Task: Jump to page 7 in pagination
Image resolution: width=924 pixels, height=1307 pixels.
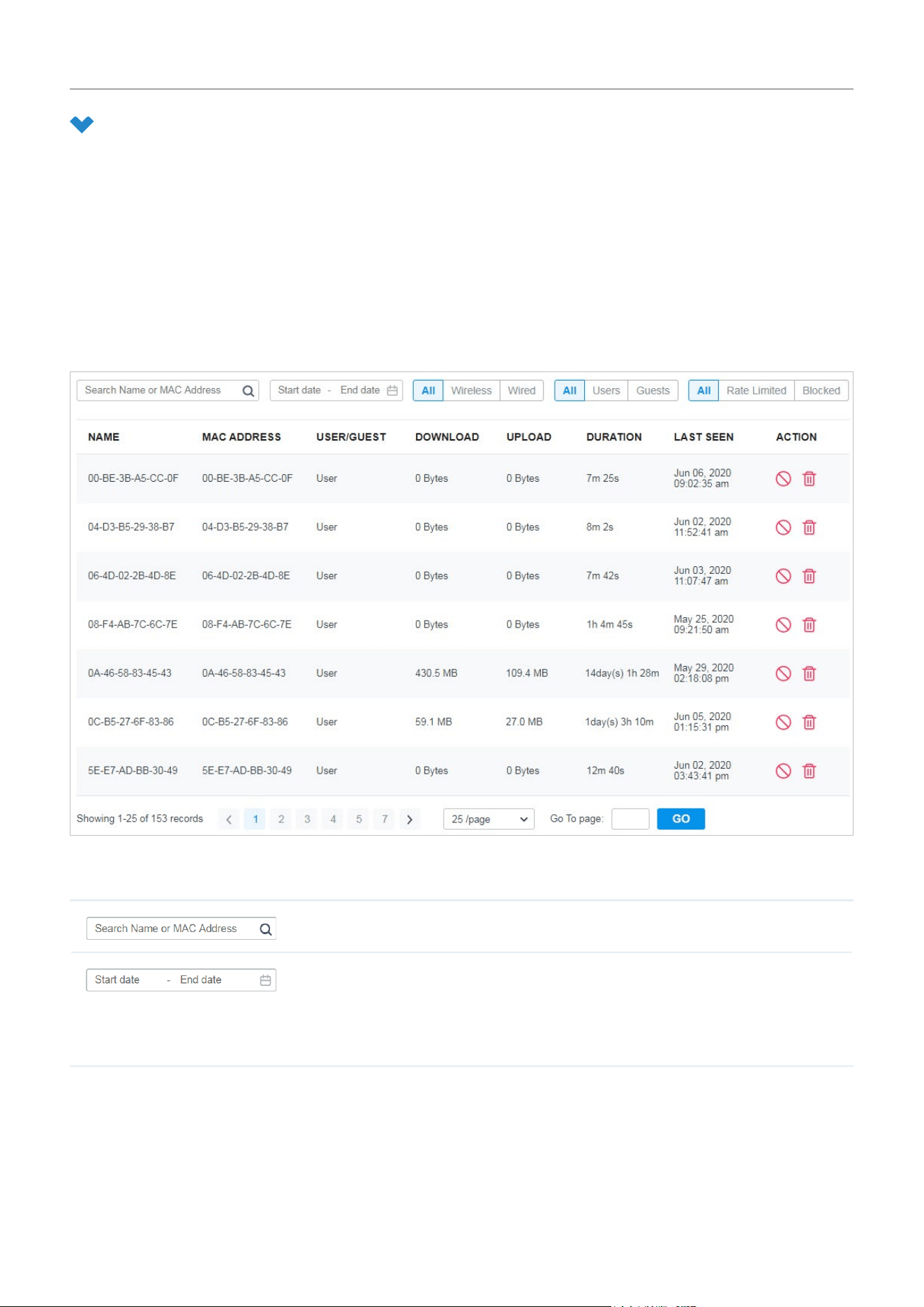Action: pyautogui.click(x=385, y=819)
